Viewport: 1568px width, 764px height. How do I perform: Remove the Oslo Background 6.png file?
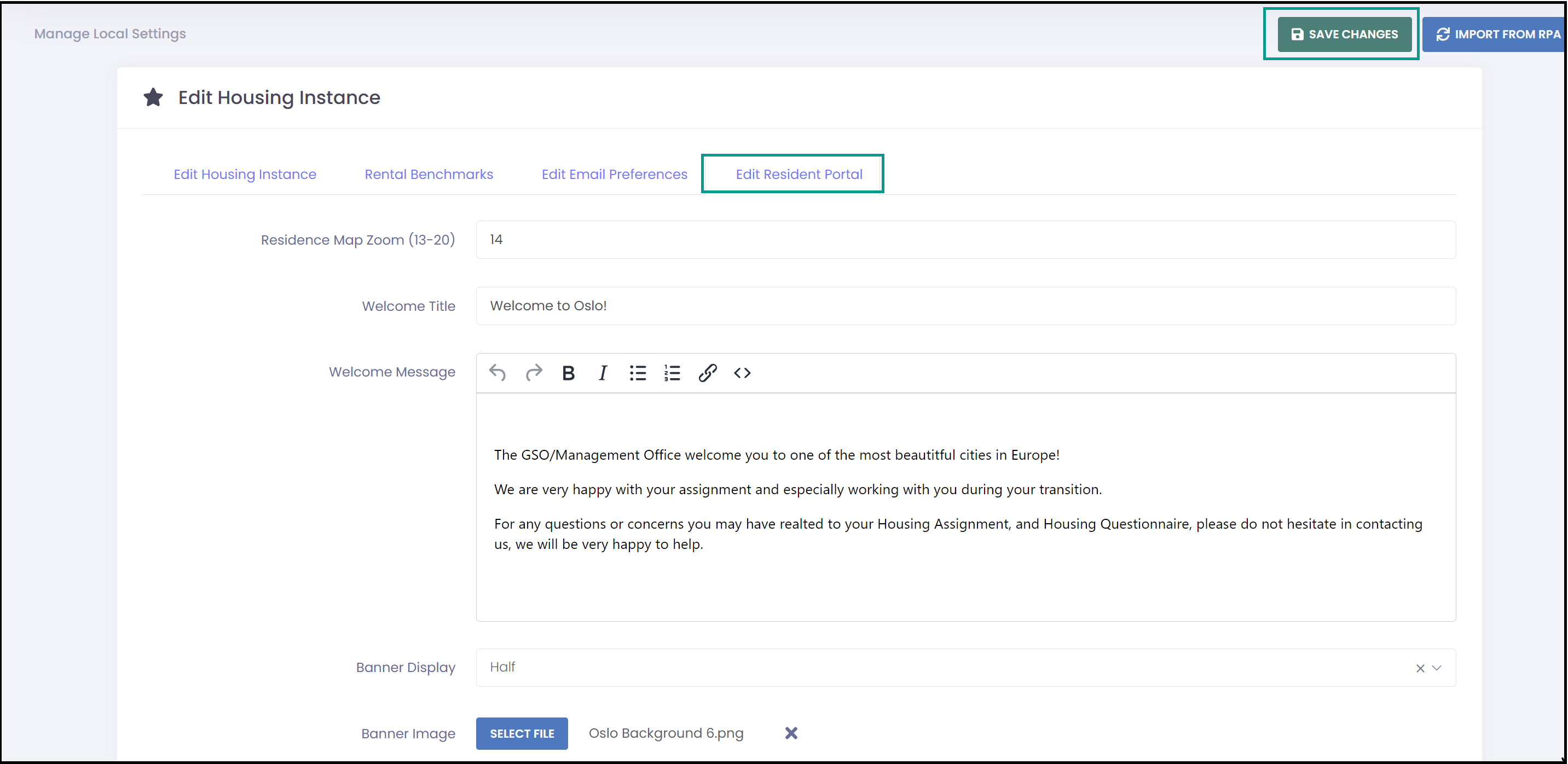click(x=791, y=733)
